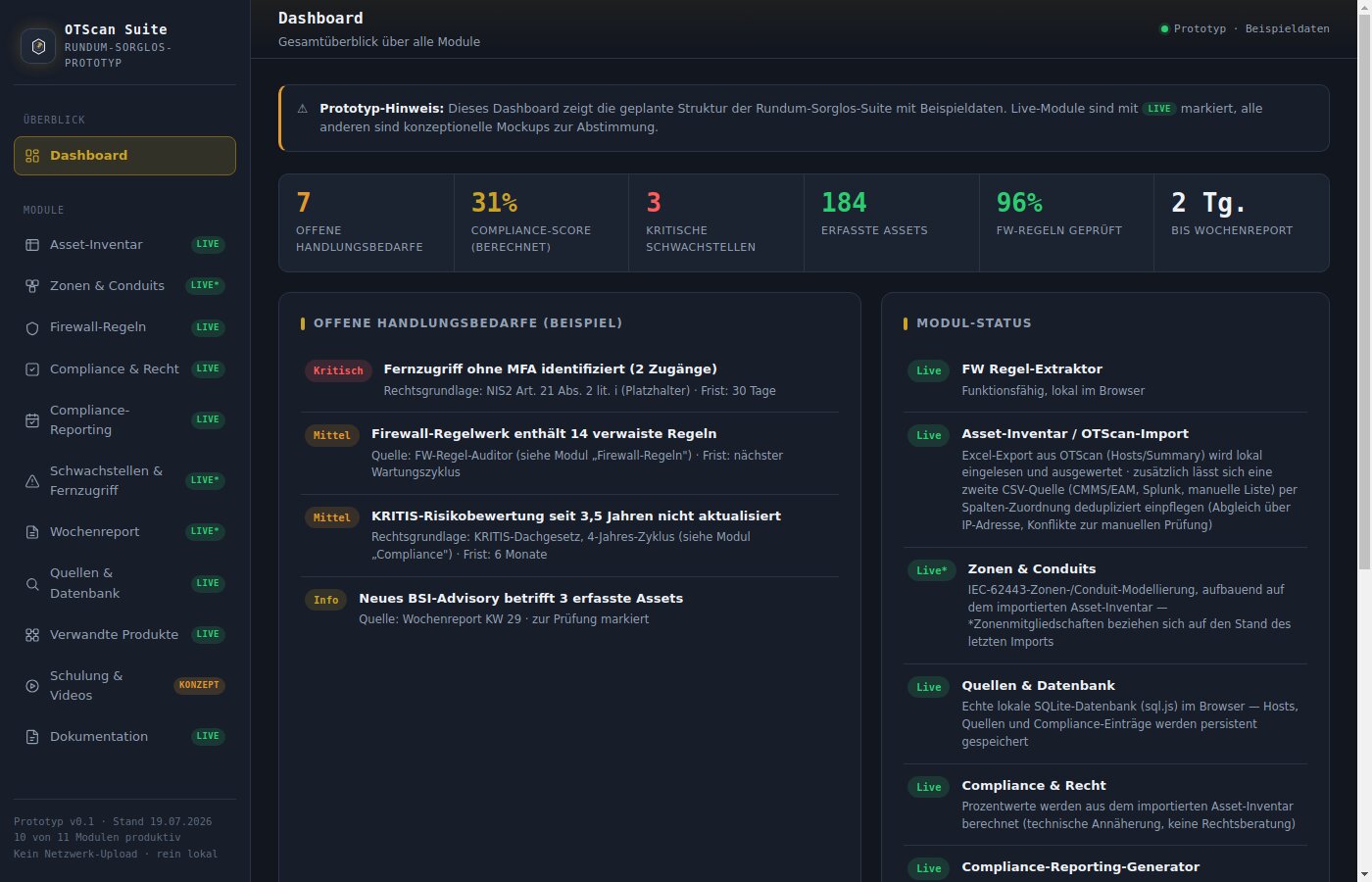1372x882 pixels.
Task: Open Neues BSI-Advisory betrifft 3 Assets entry
Action: [x=569, y=609]
